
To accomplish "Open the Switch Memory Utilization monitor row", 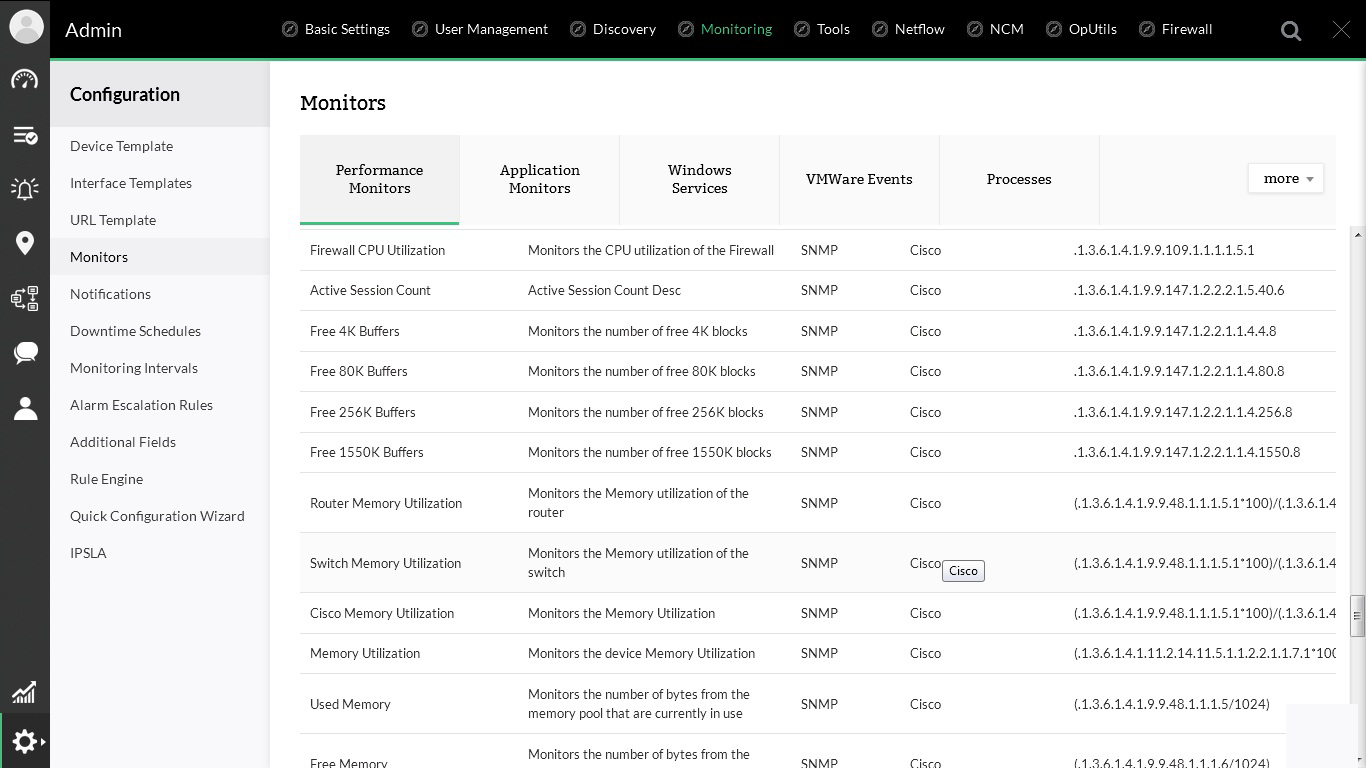I will pyautogui.click(x=385, y=563).
